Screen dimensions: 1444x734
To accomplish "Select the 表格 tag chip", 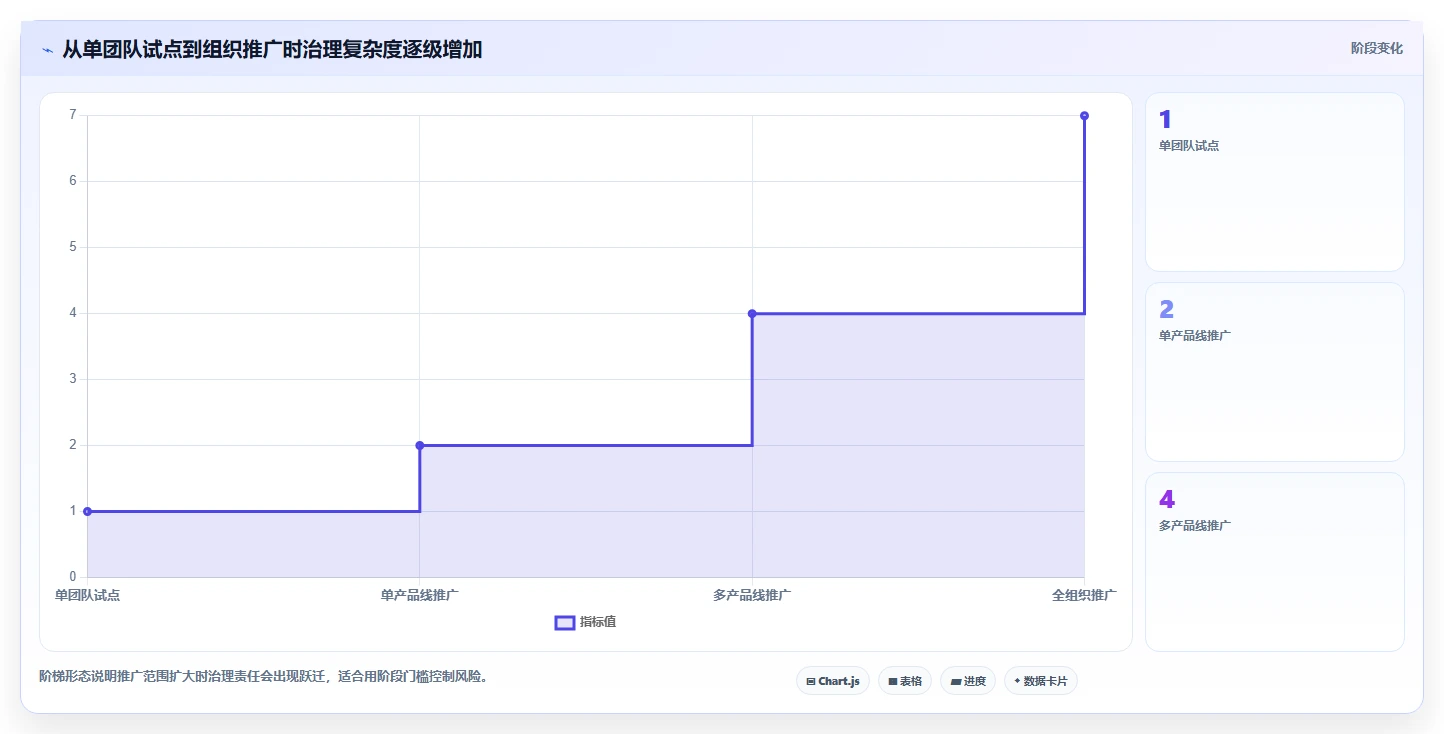I will 905,681.
